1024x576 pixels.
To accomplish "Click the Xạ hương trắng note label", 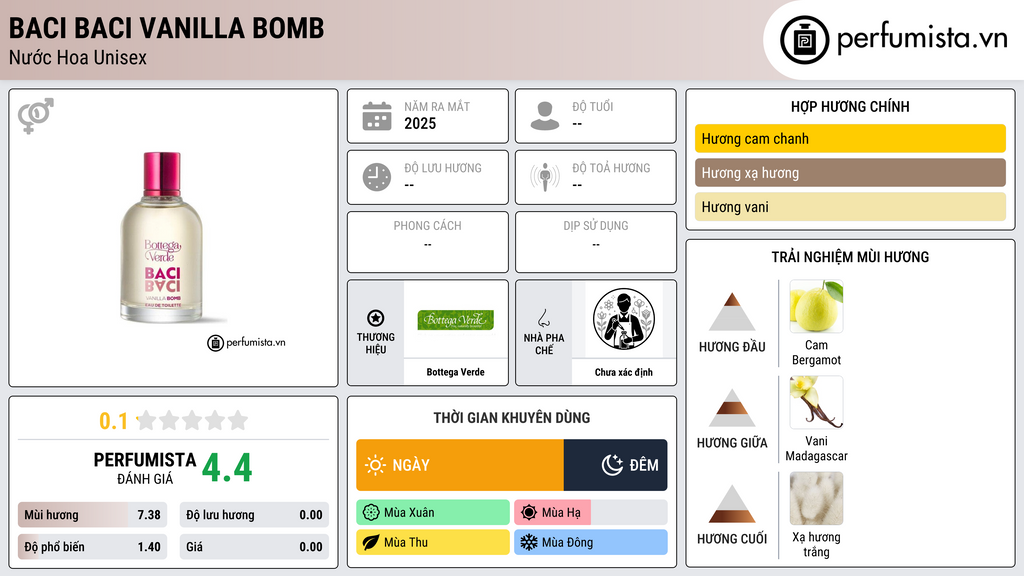I will coord(816,545).
